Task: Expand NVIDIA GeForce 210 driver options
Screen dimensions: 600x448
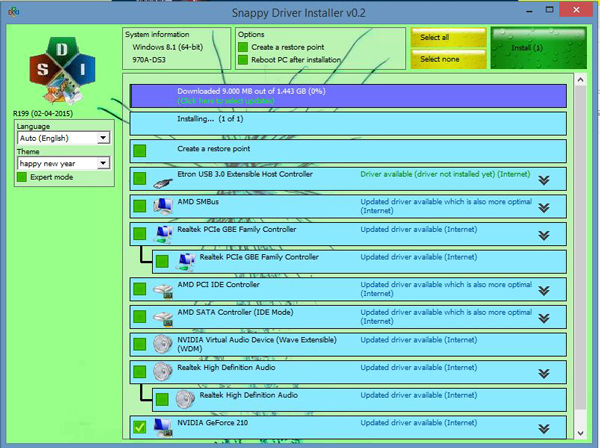Action: click(544, 429)
